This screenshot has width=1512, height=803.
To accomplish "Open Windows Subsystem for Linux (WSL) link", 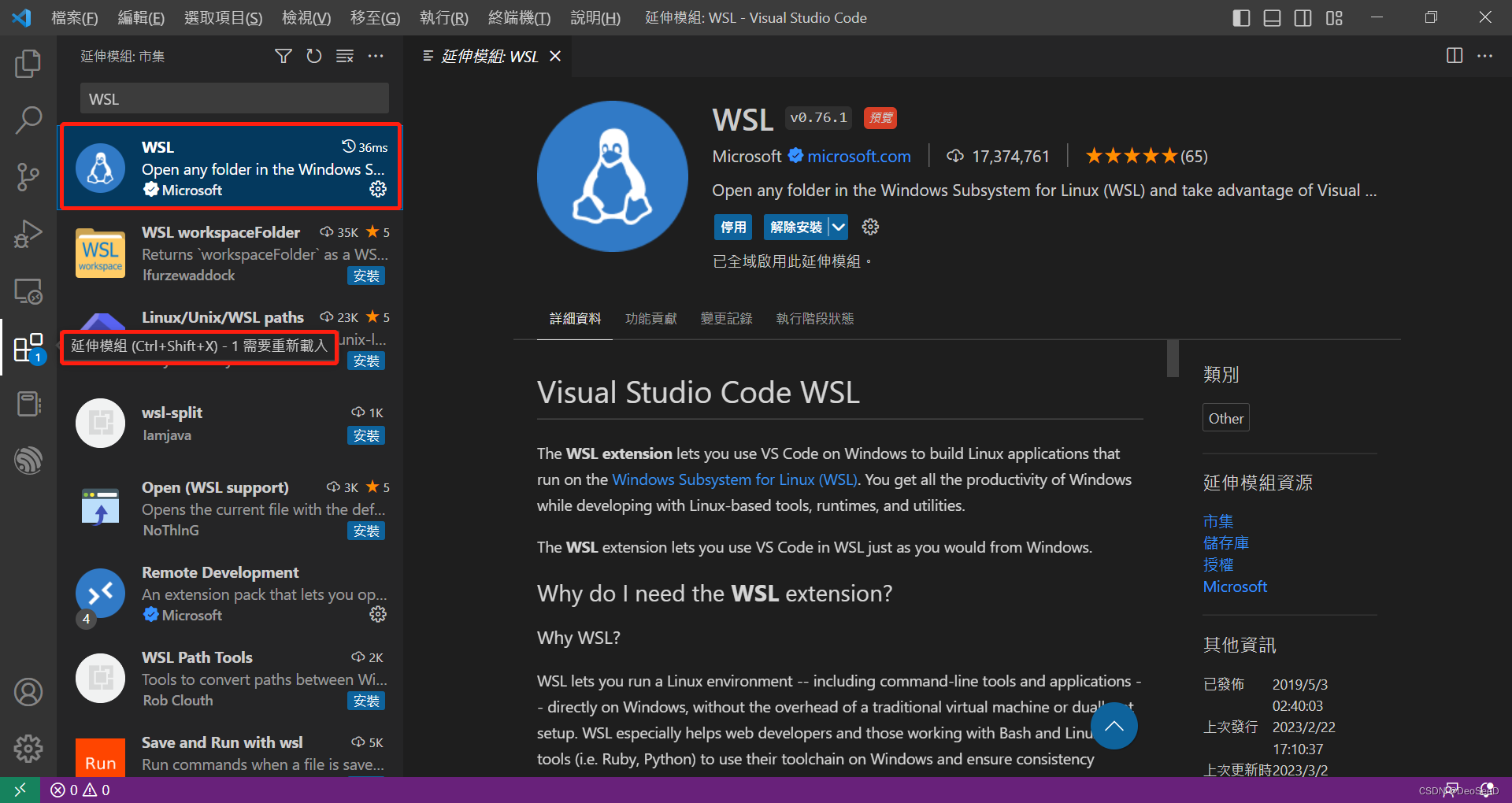I will (x=734, y=479).
